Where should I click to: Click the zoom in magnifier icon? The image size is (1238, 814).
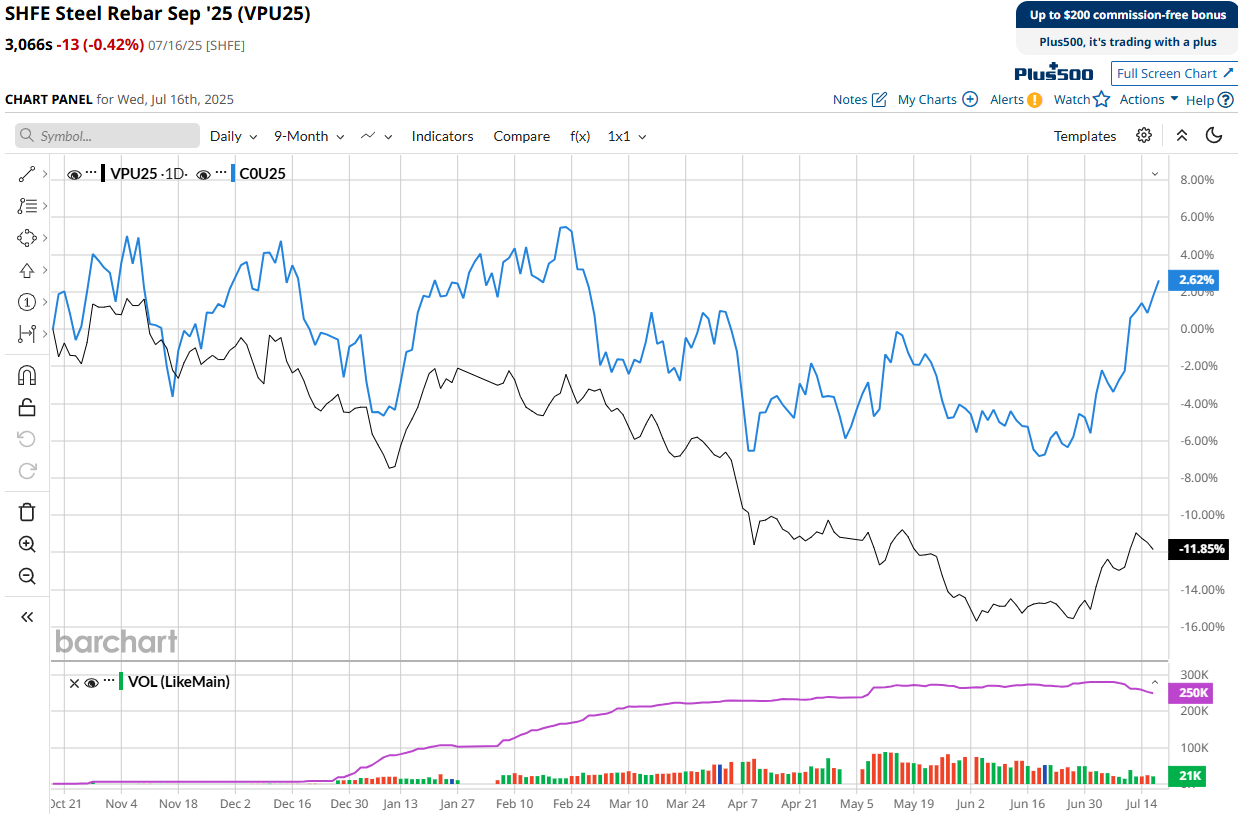[27, 544]
